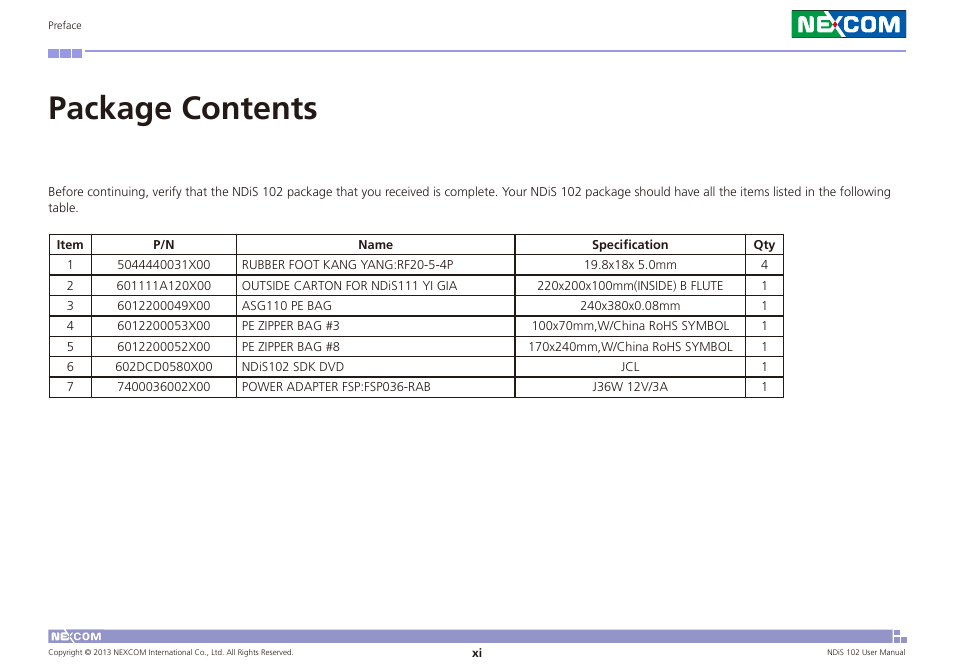Click the small NEXCOM logo in the footer
This screenshot has height=672, width=954.
[x=76, y=636]
